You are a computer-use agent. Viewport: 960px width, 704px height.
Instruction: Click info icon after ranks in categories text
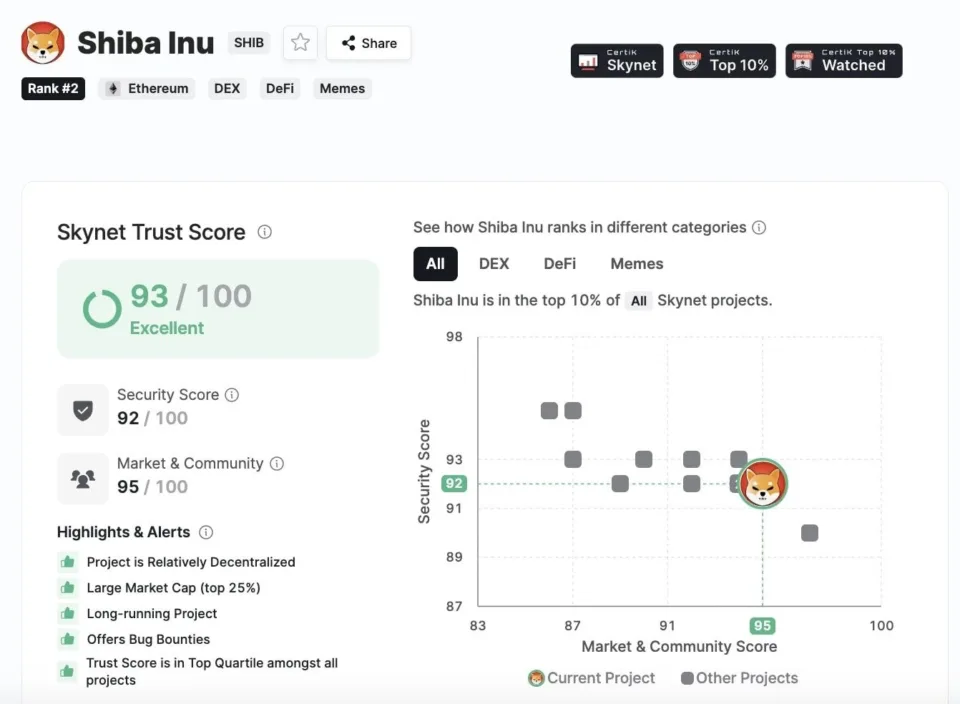click(x=759, y=228)
